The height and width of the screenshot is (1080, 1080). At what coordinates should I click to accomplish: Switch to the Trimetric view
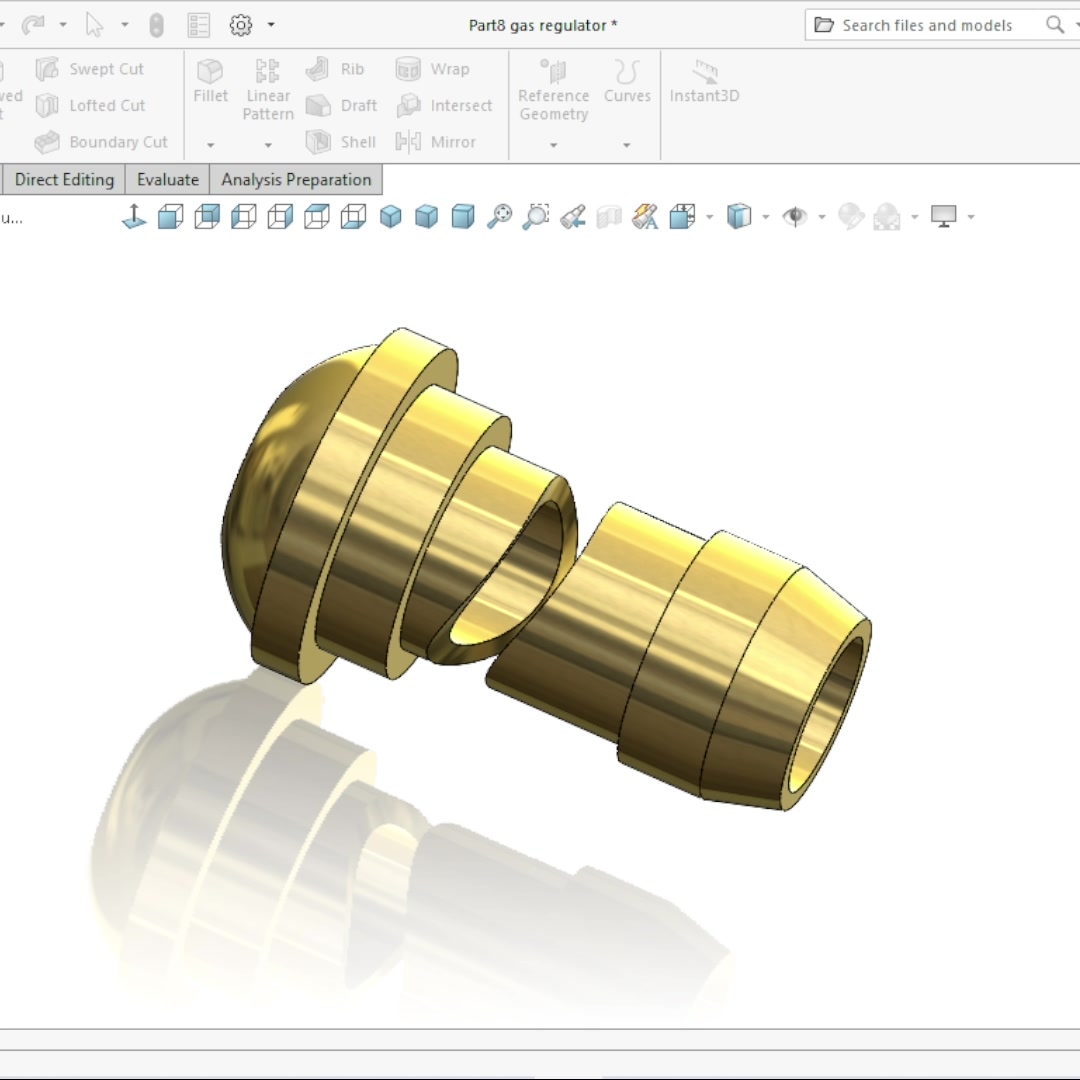(x=426, y=216)
